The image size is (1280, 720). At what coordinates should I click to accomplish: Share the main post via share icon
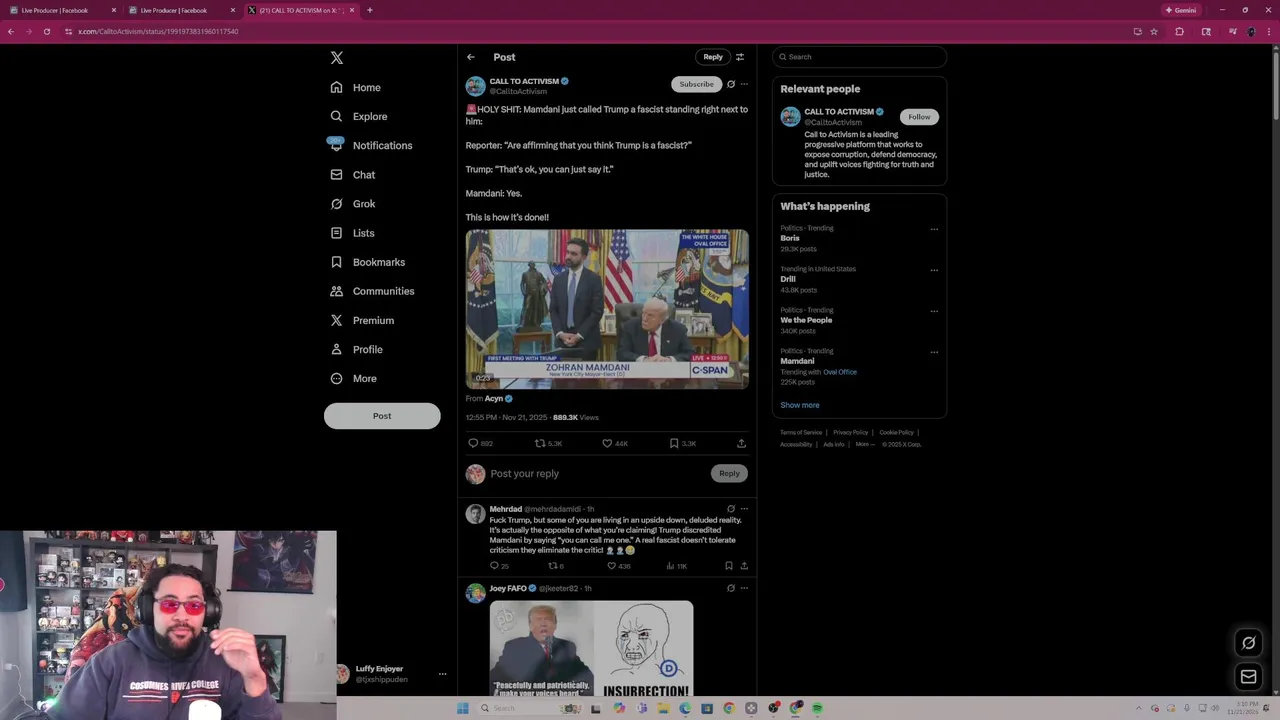click(x=741, y=443)
